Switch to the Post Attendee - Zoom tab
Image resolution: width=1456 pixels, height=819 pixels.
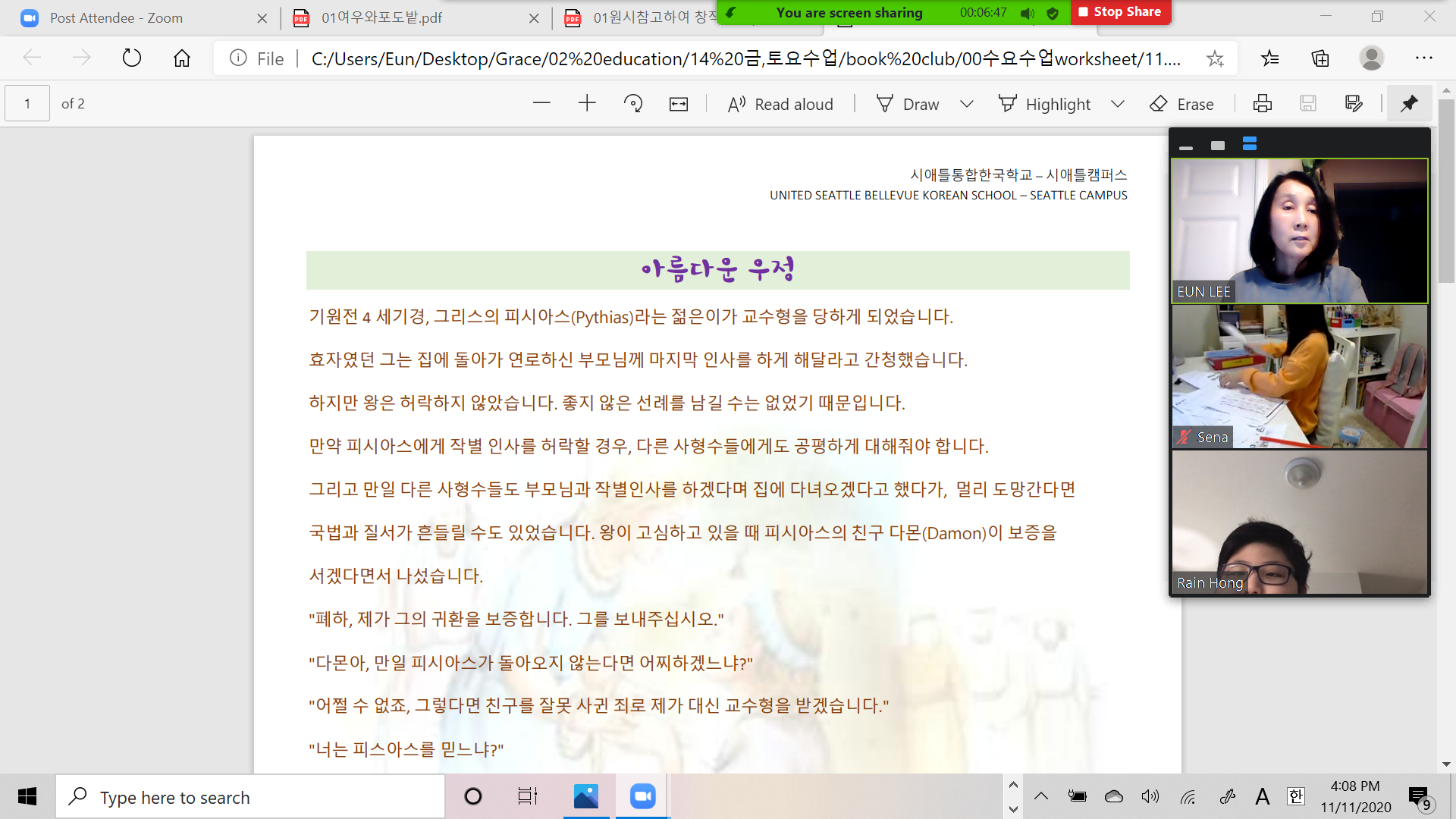(x=116, y=17)
